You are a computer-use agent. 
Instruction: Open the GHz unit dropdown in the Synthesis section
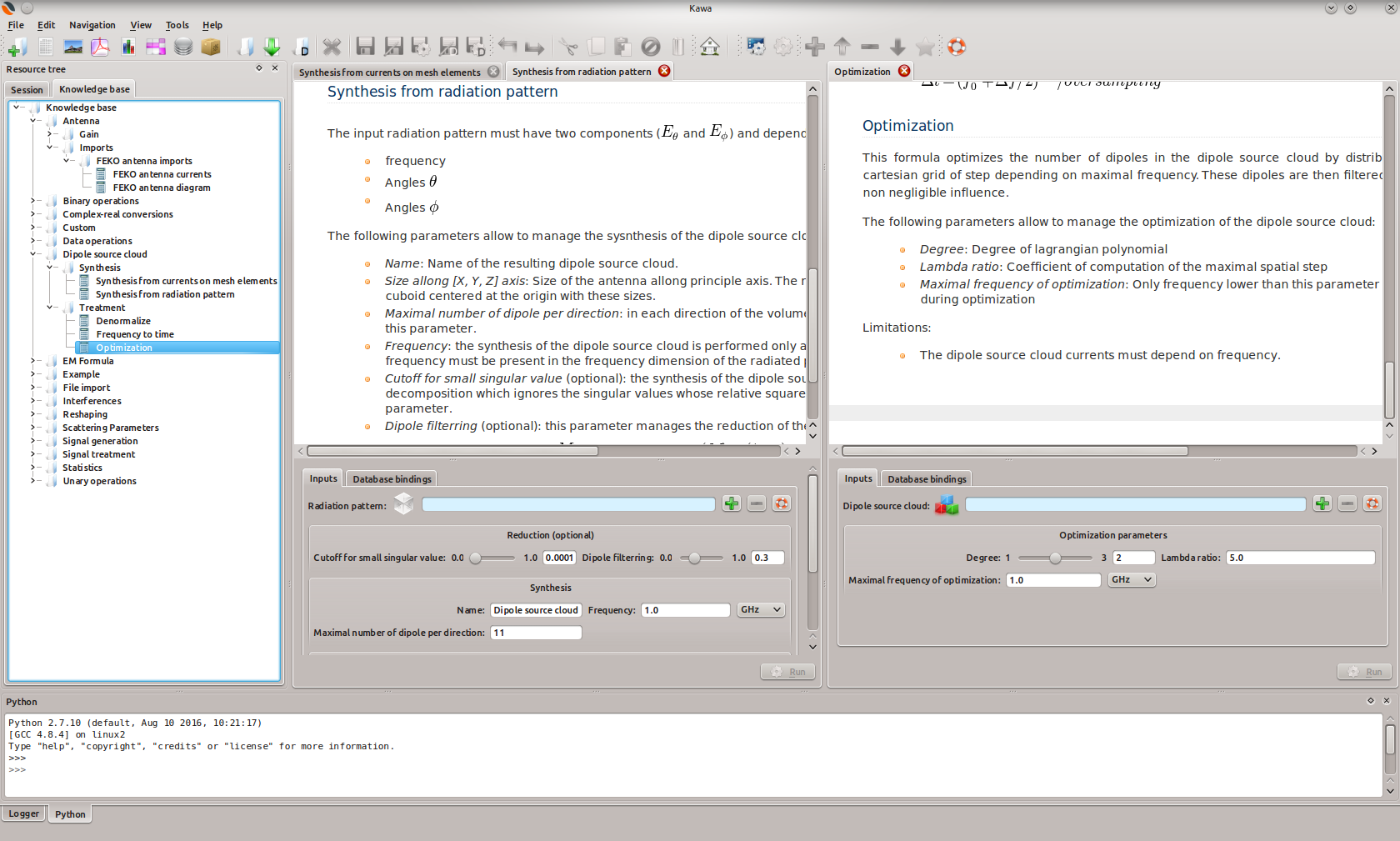coord(759,609)
